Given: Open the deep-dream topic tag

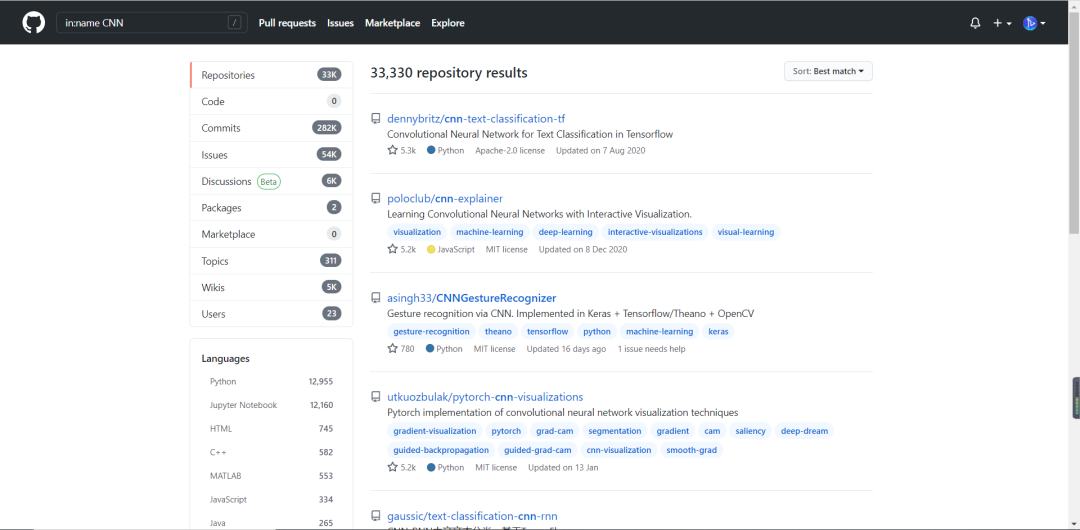Looking at the screenshot, I should click(804, 431).
